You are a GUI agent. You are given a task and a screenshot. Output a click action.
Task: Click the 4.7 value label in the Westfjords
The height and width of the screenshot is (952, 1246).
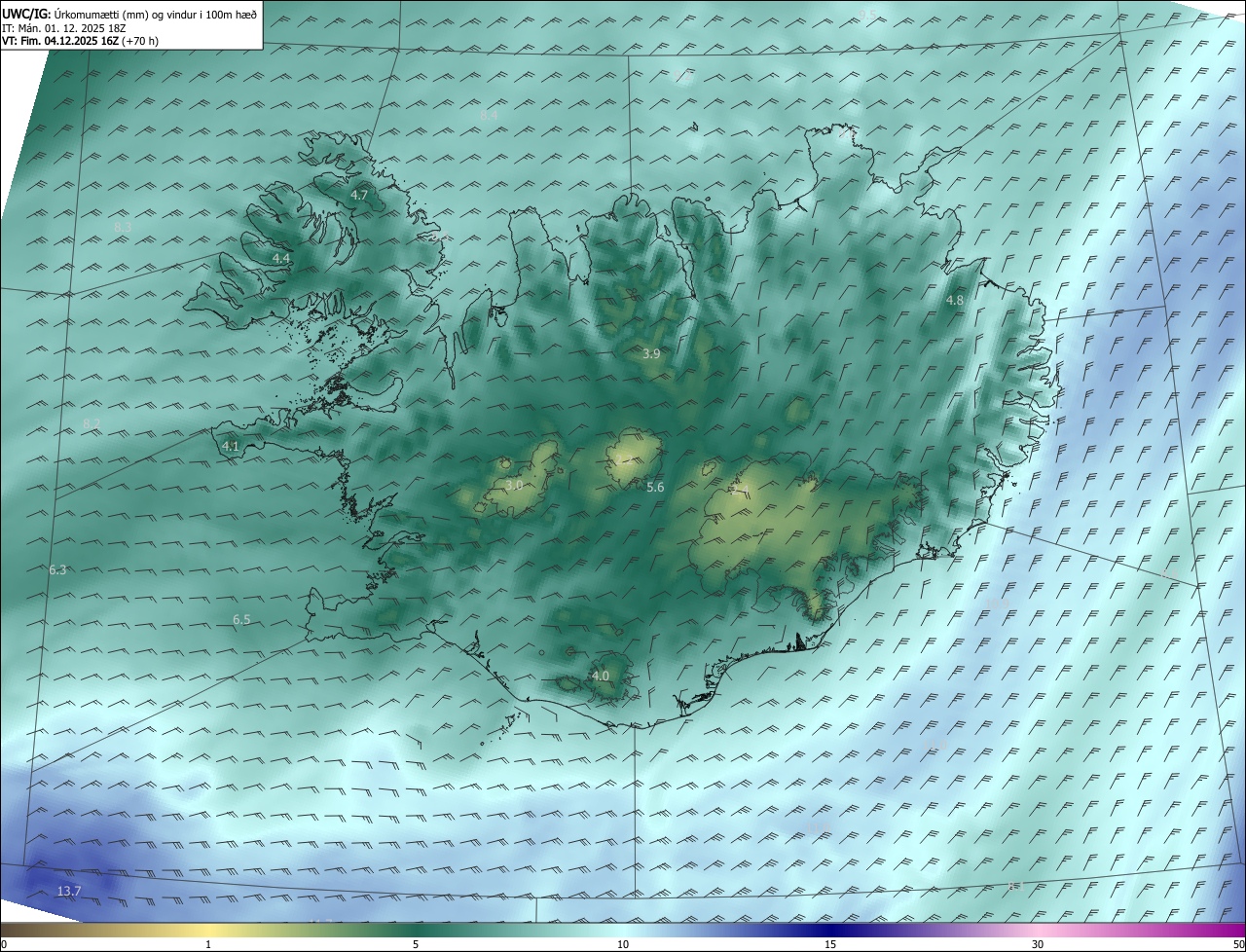click(x=359, y=195)
